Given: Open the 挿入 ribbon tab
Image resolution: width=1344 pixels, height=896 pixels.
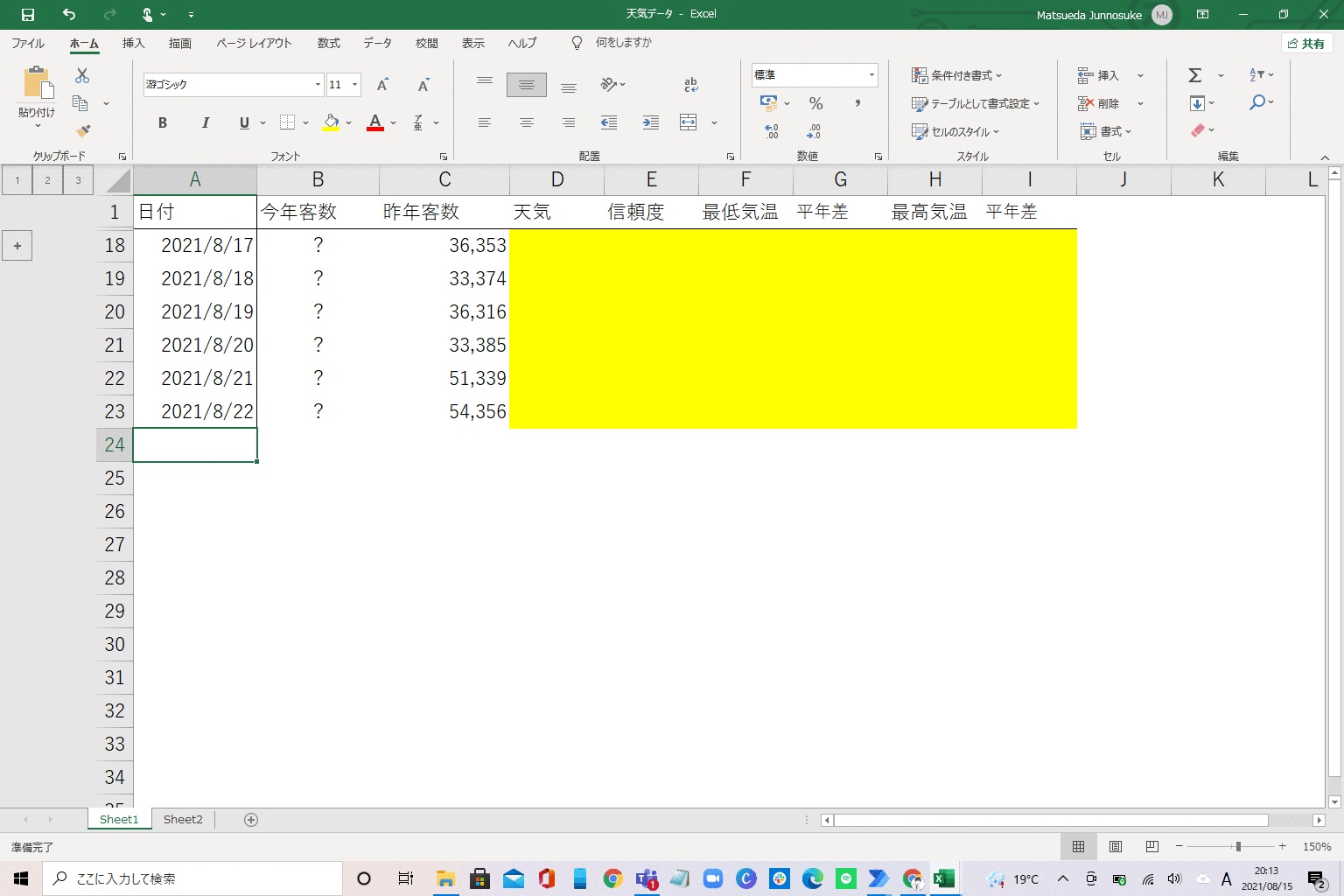Looking at the screenshot, I should click(133, 43).
